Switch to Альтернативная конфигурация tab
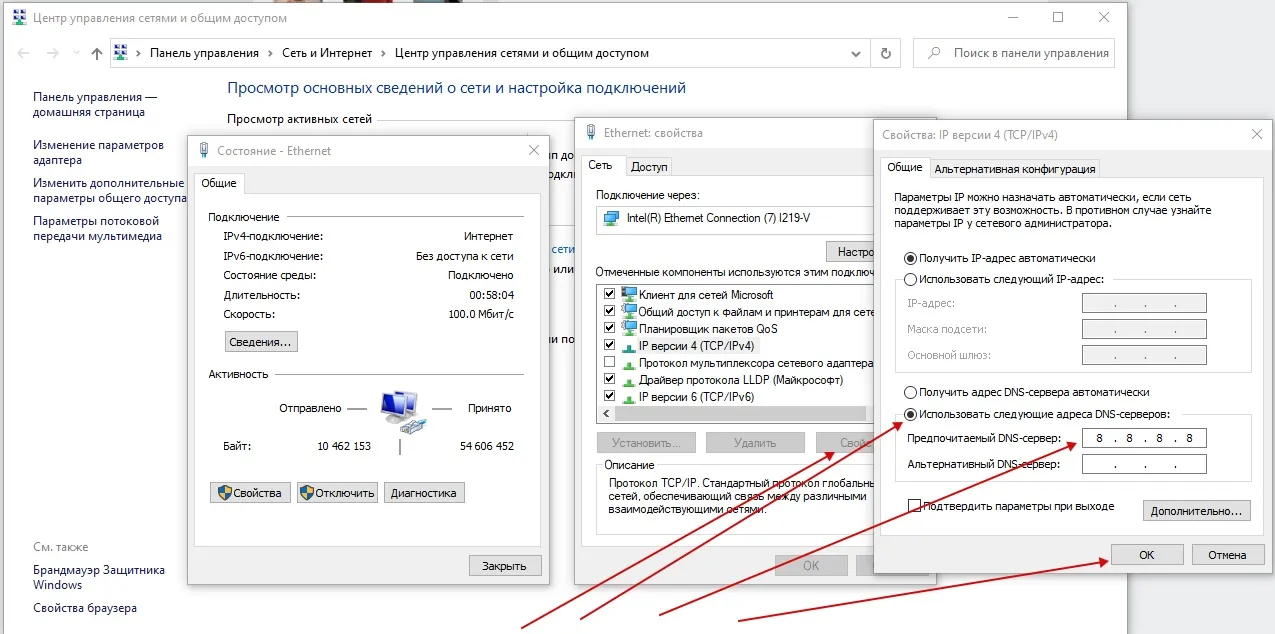Image resolution: width=1275 pixels, height=634 pixels. [1015, 169]
